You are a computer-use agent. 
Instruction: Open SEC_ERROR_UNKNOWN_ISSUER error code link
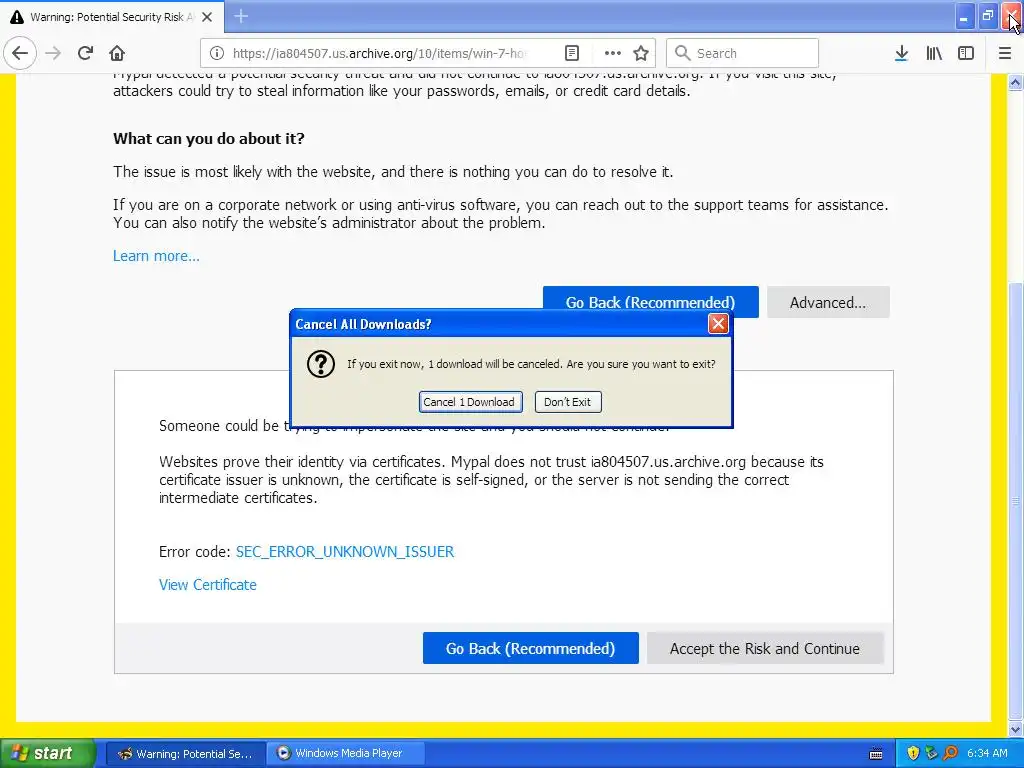click(x=345, y=551)
